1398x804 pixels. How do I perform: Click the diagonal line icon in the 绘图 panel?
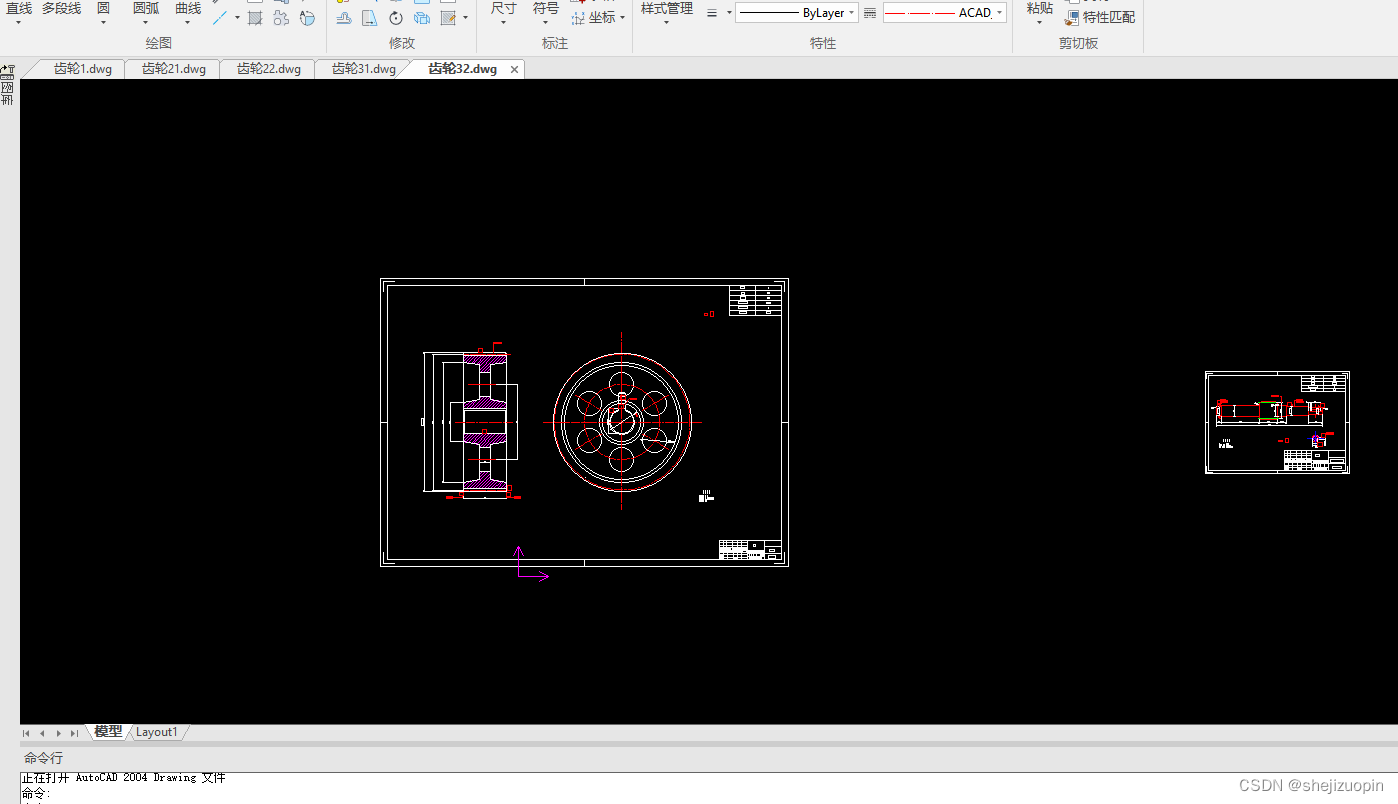[220, 17]
